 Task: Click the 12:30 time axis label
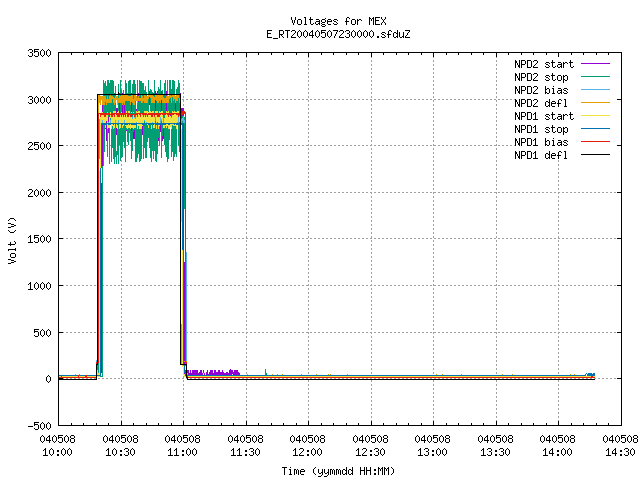(x=370, y=452)
